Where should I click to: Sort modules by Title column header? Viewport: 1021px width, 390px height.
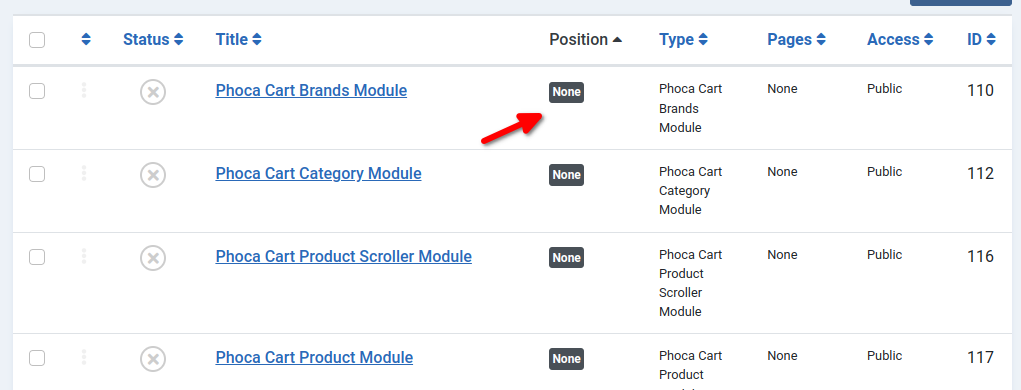click(x=238, y=40)
